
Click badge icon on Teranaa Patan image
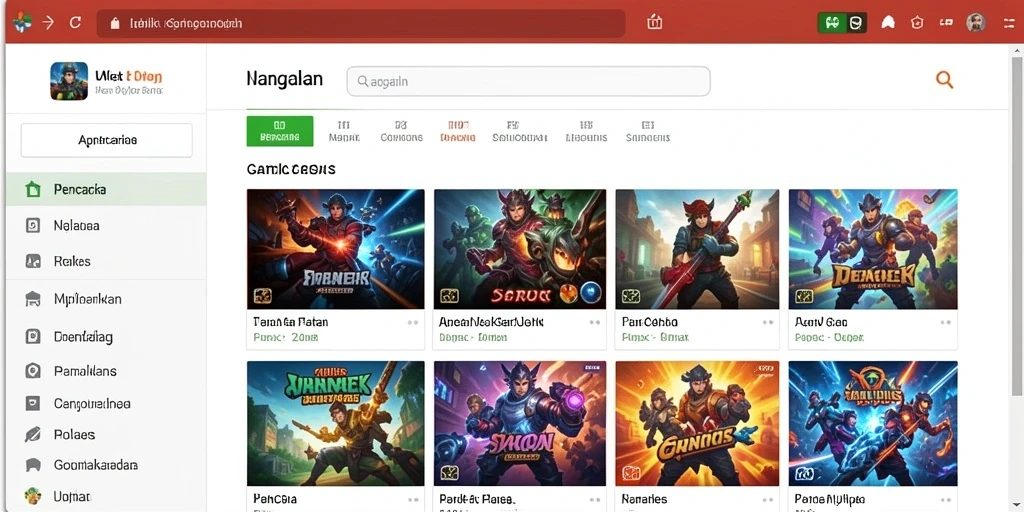[262, 296]
